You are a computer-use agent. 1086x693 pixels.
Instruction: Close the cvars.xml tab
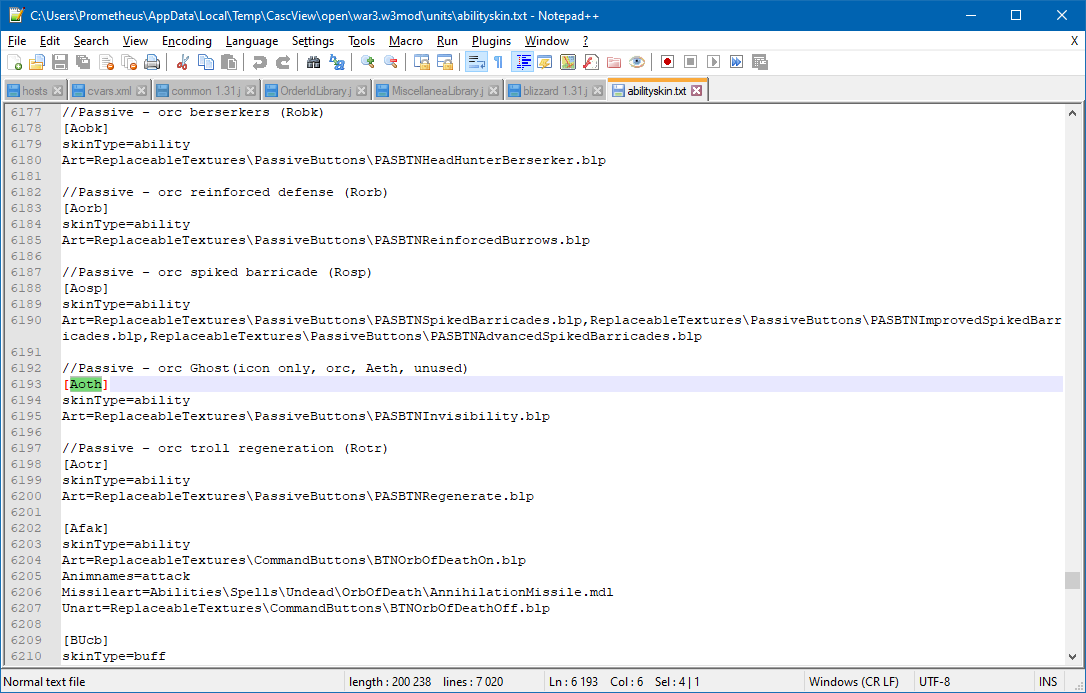tap(141, 91)
